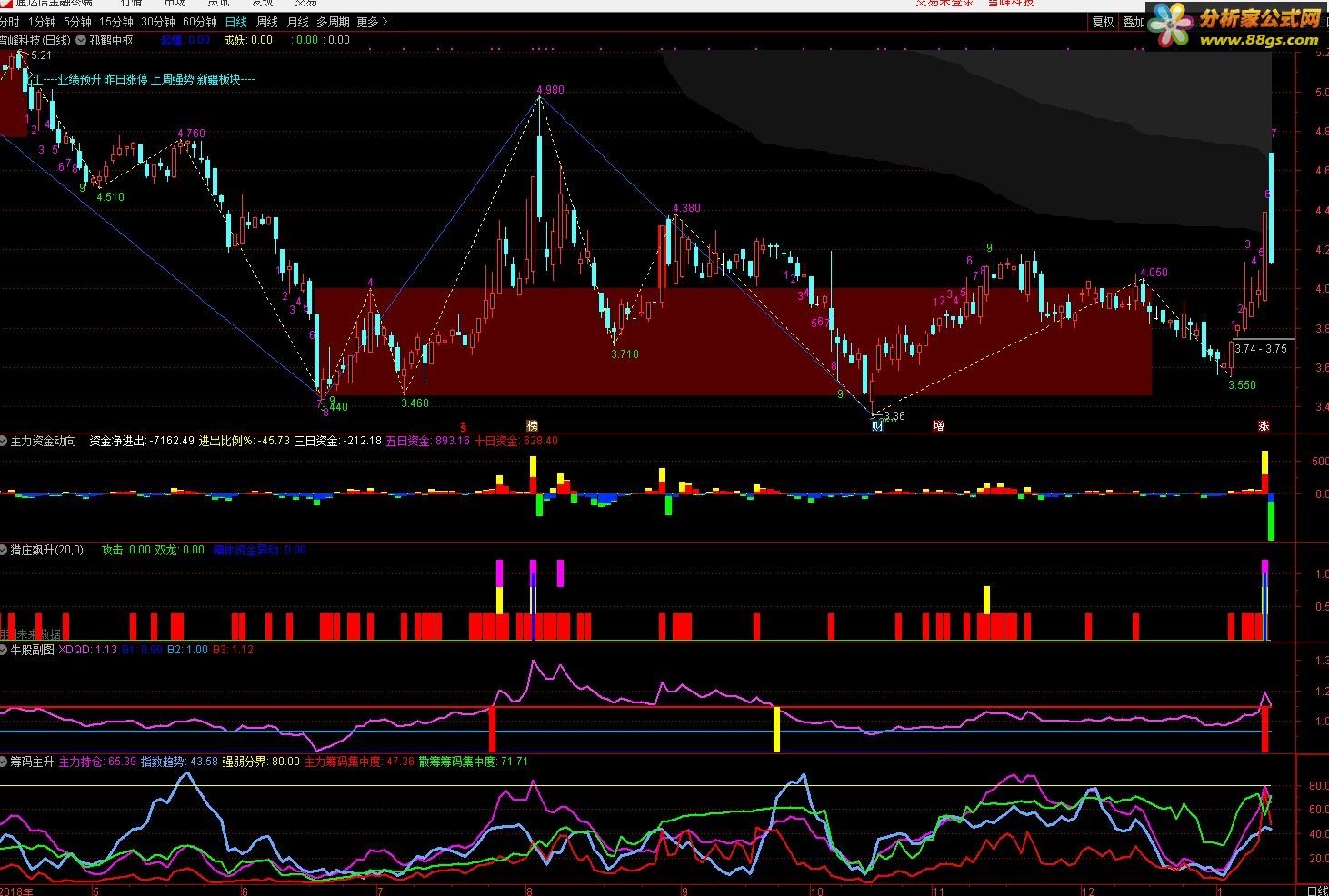Click the 3.74 - 3.75 gap label
1329x896 pixels.
tap(1261, 348)
